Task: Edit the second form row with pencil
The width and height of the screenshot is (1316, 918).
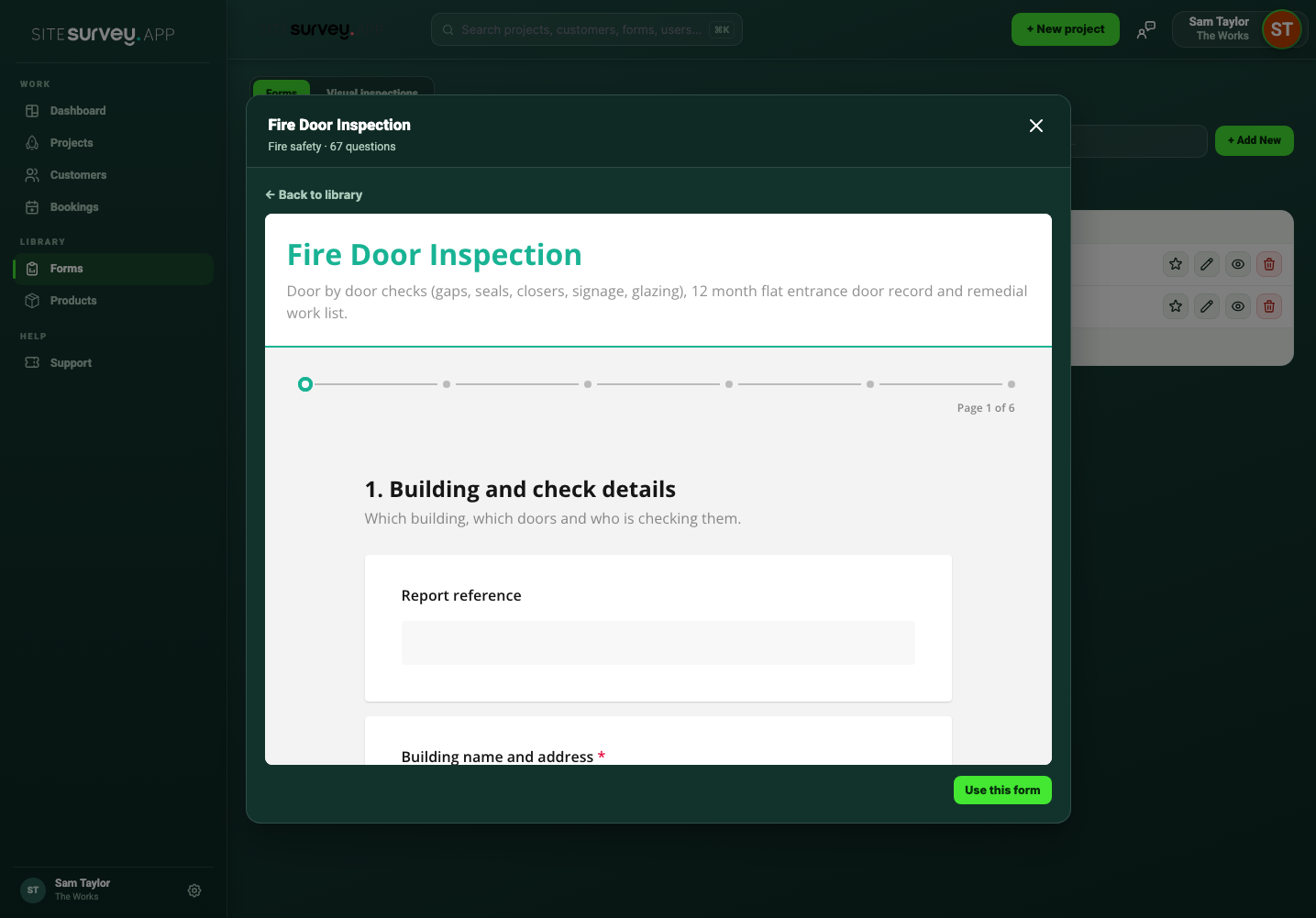Action: [x=1207, y=306]
